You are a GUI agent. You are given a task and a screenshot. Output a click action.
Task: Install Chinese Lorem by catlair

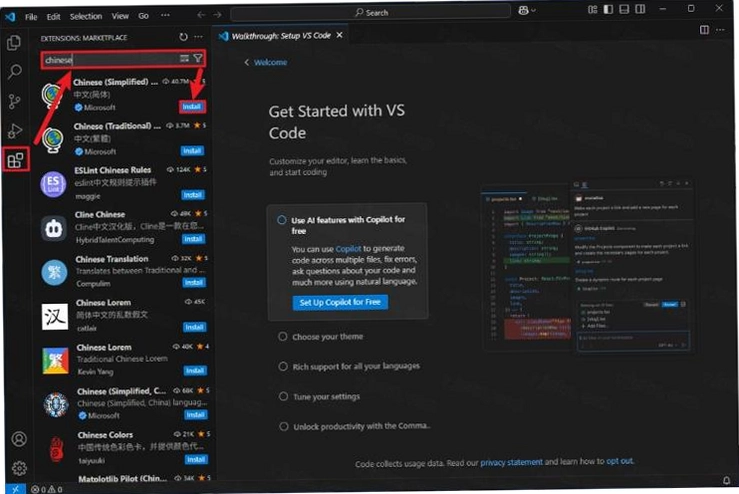194,327
